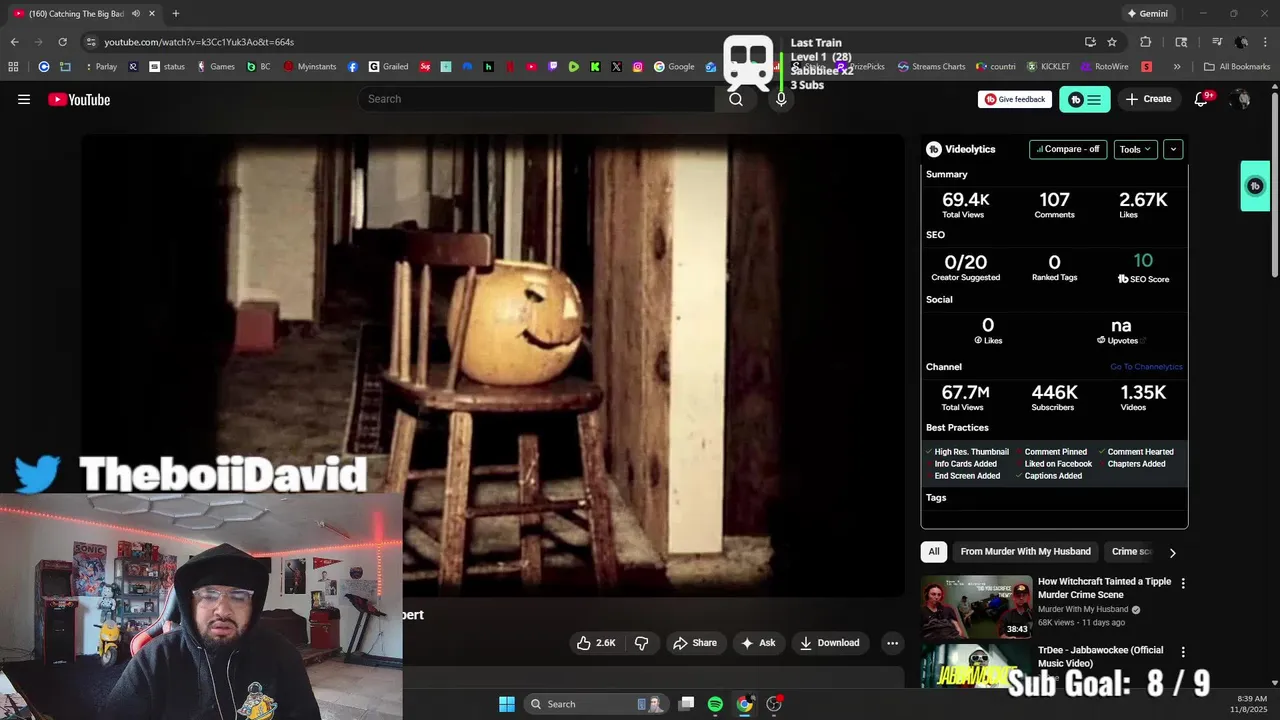Viewport: 1280px width, 720px height.
Task: Dislike the video with thumbs down
Action: 642,643
